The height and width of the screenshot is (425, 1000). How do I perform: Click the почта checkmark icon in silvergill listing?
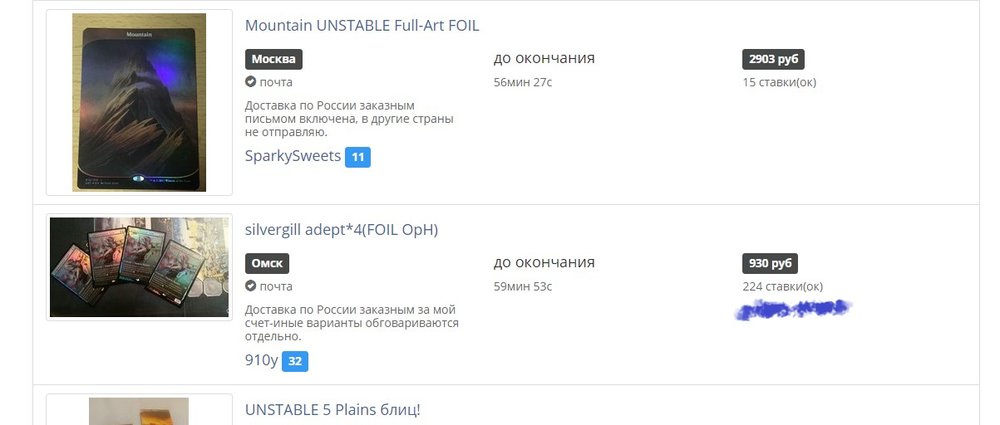[250, 286]
